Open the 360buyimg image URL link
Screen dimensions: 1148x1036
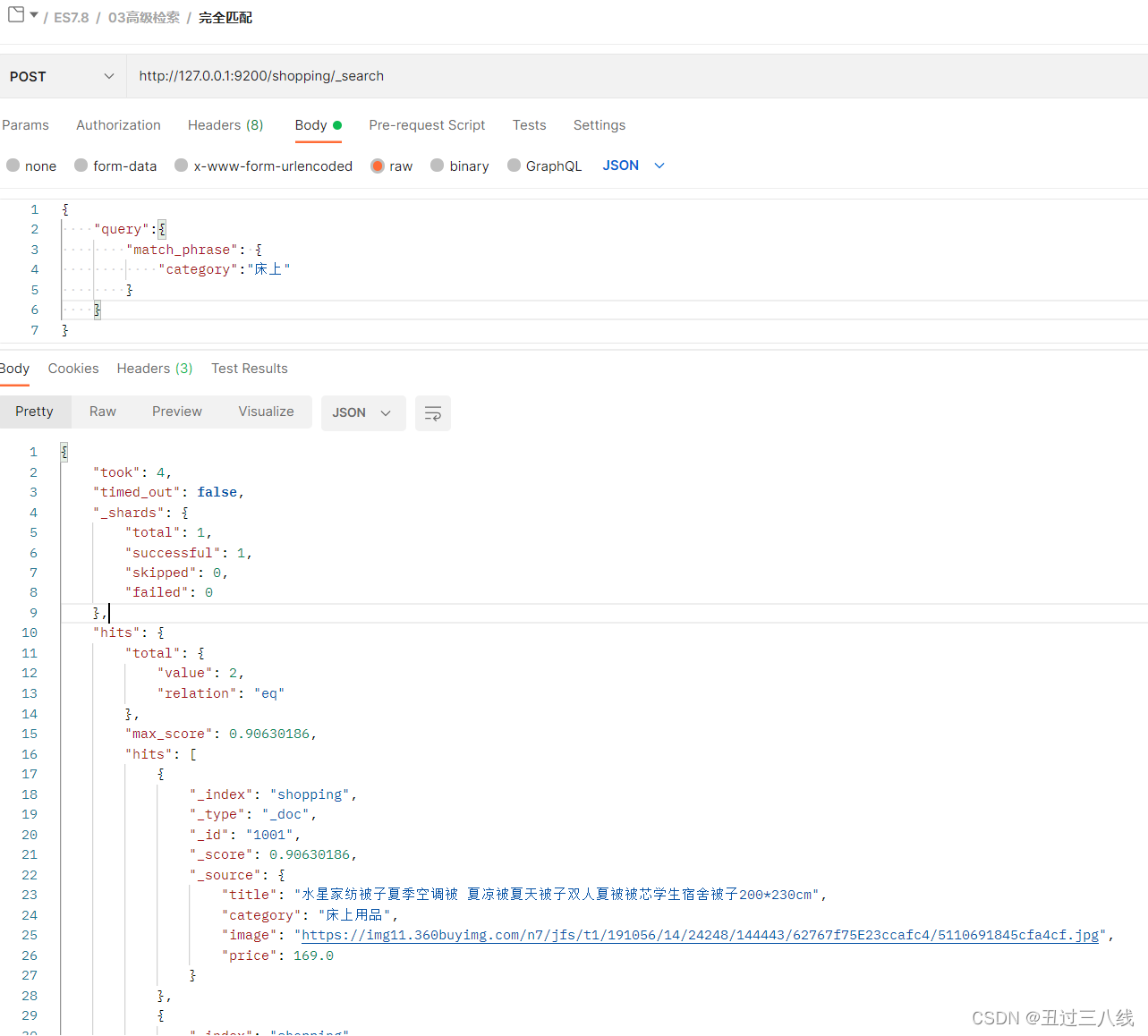700,935
